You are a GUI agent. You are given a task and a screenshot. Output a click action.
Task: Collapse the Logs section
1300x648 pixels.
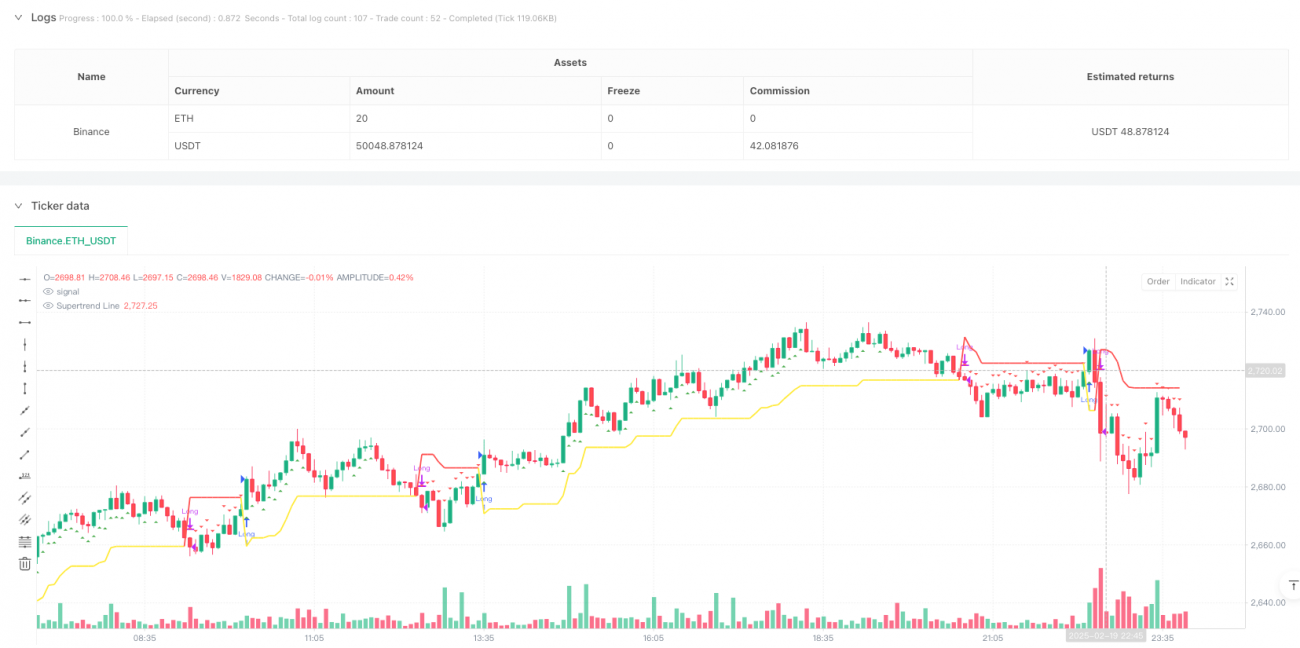[17, 17]
